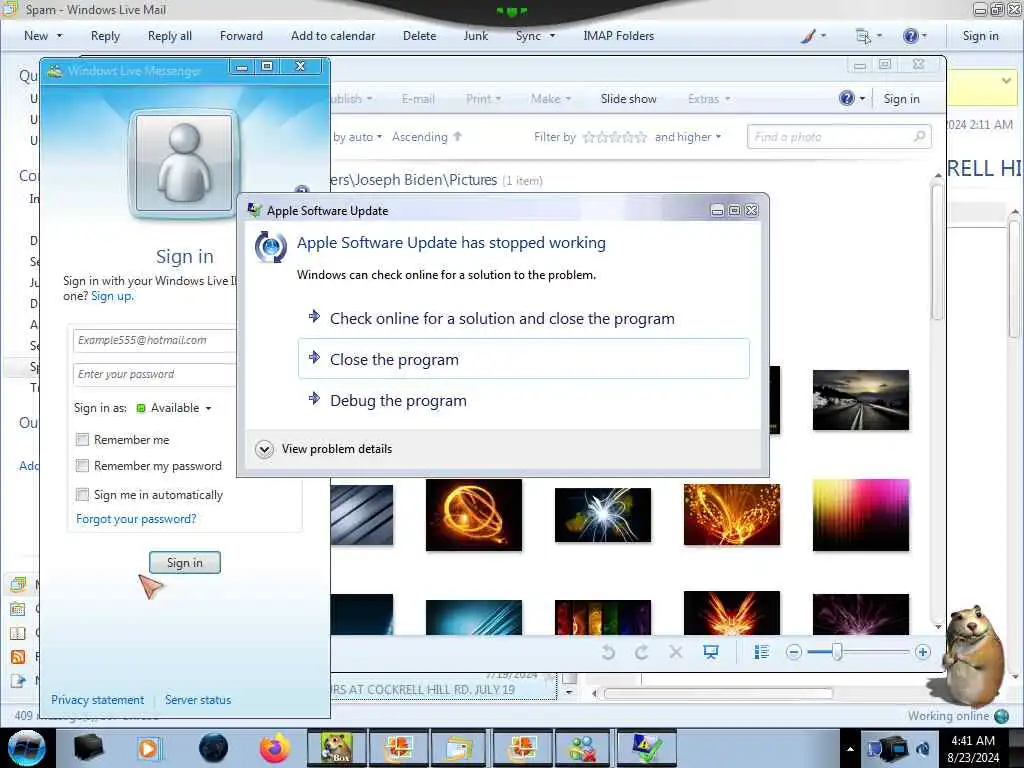Click the Mail menus icon beside the paintbrush
The image size is (1024, 768).
(863, 36)
